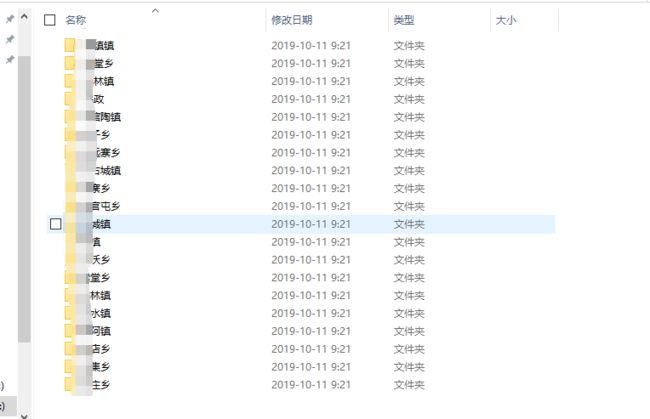This screenshot has width=650, height=419.
Task: Click the folder icon of the 政 folder
Action: coord(70,99)
